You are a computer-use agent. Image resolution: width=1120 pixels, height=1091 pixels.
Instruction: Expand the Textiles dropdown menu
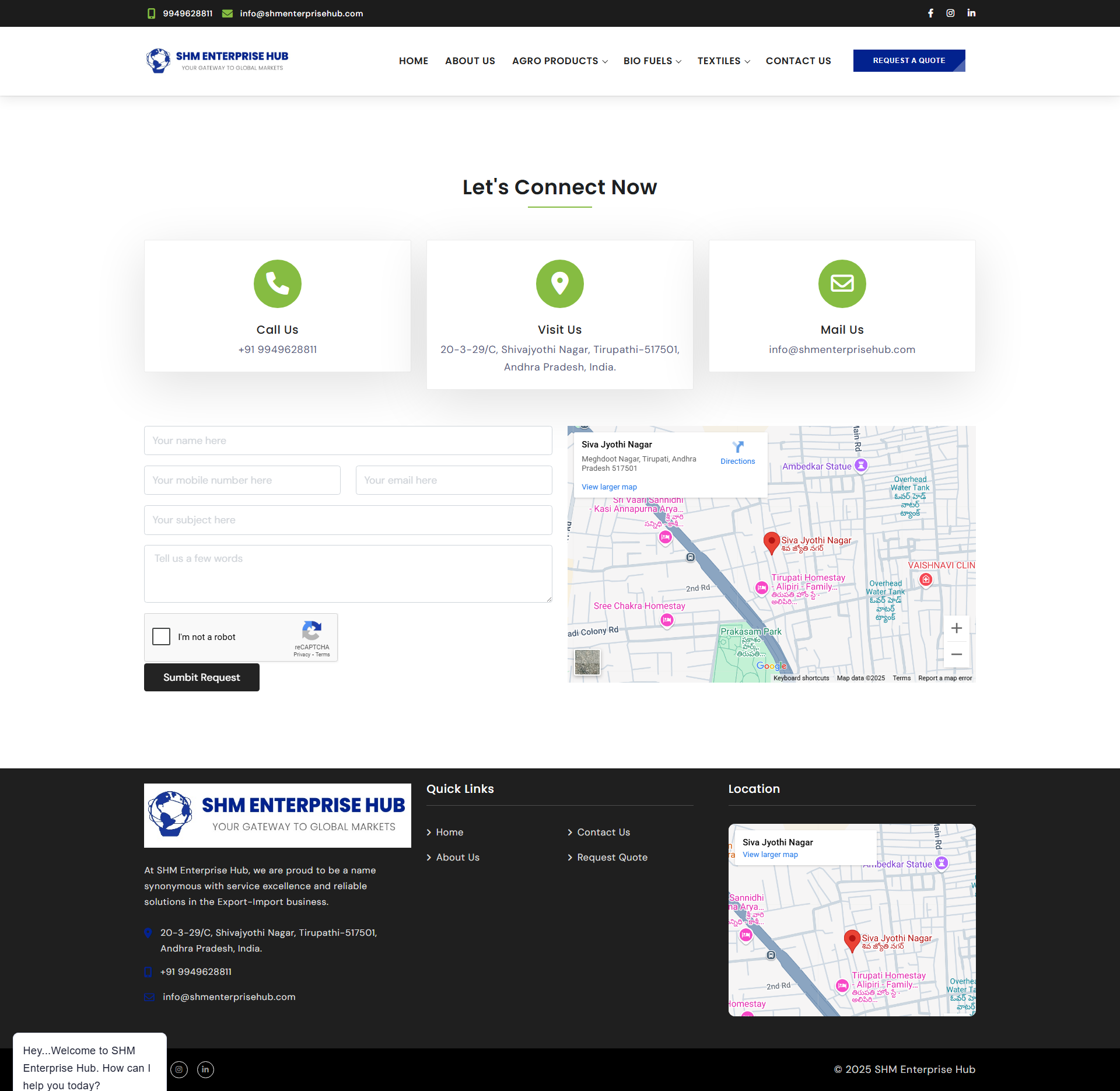(x=723, y=61)
